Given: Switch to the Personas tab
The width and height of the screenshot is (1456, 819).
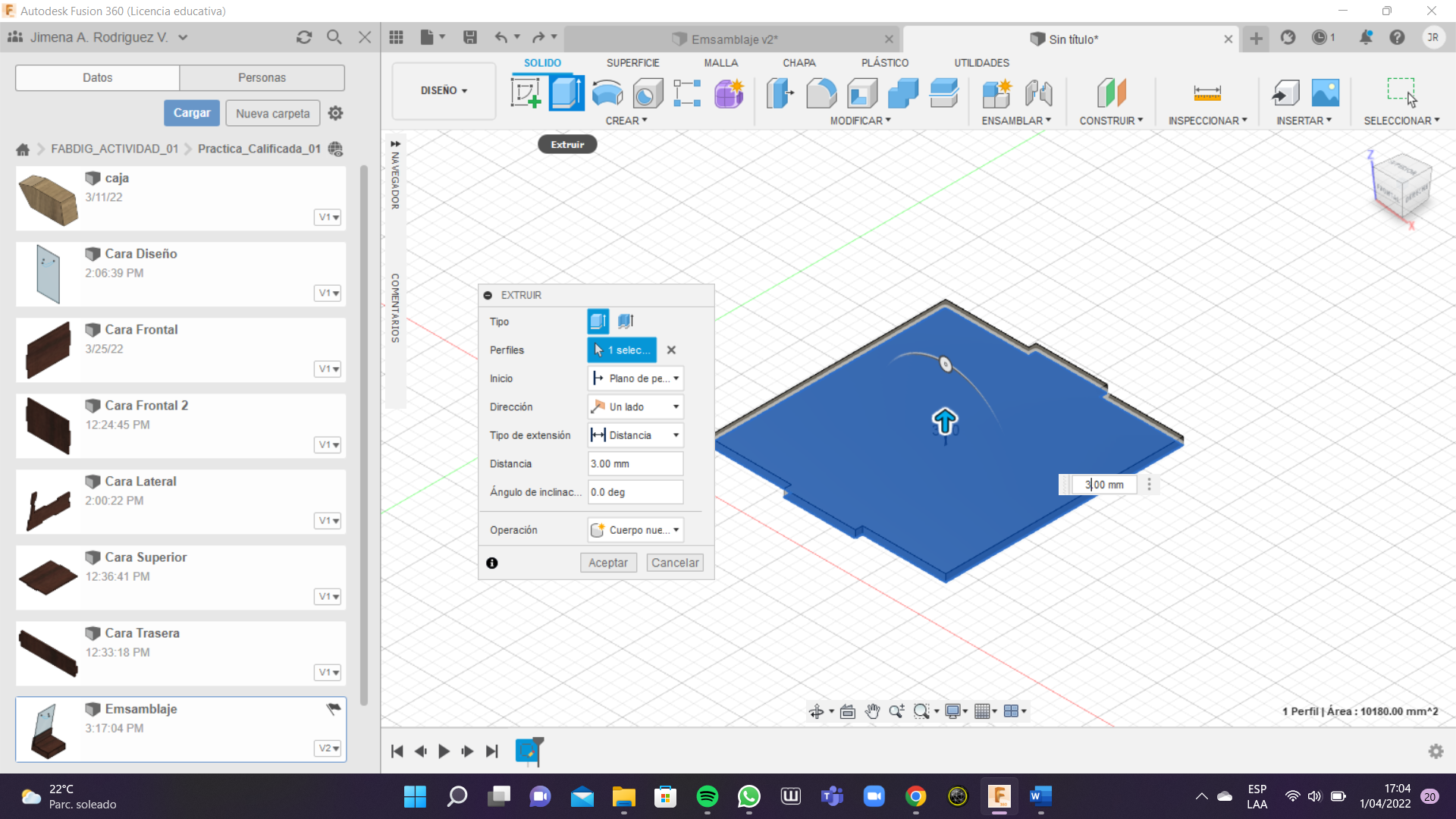Looking at the screenshot, I should click(262, 77).
